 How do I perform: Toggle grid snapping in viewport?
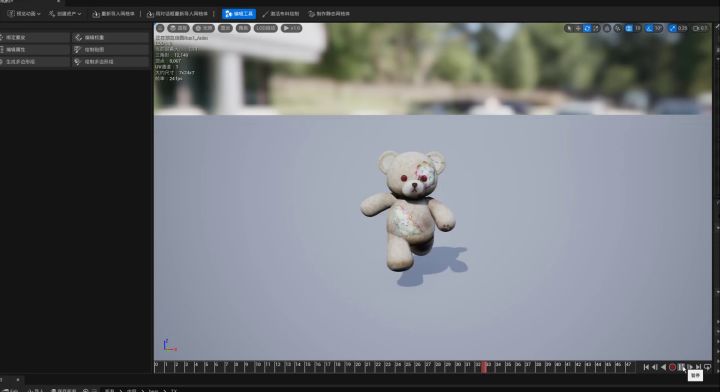coord(629,28)
